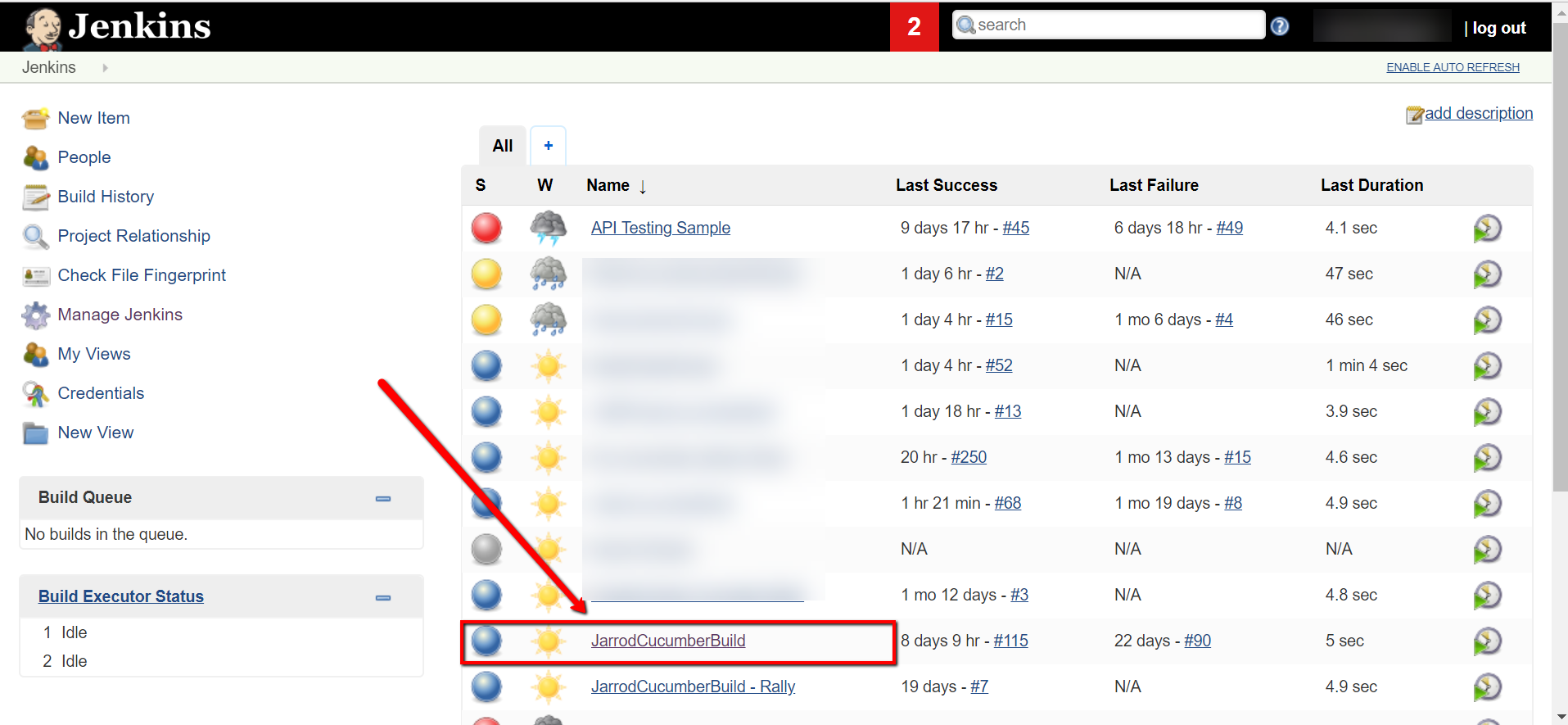The image size is (1568, 725).
Task: Open the API Testing Sample job
Action: tap(661, 228)
